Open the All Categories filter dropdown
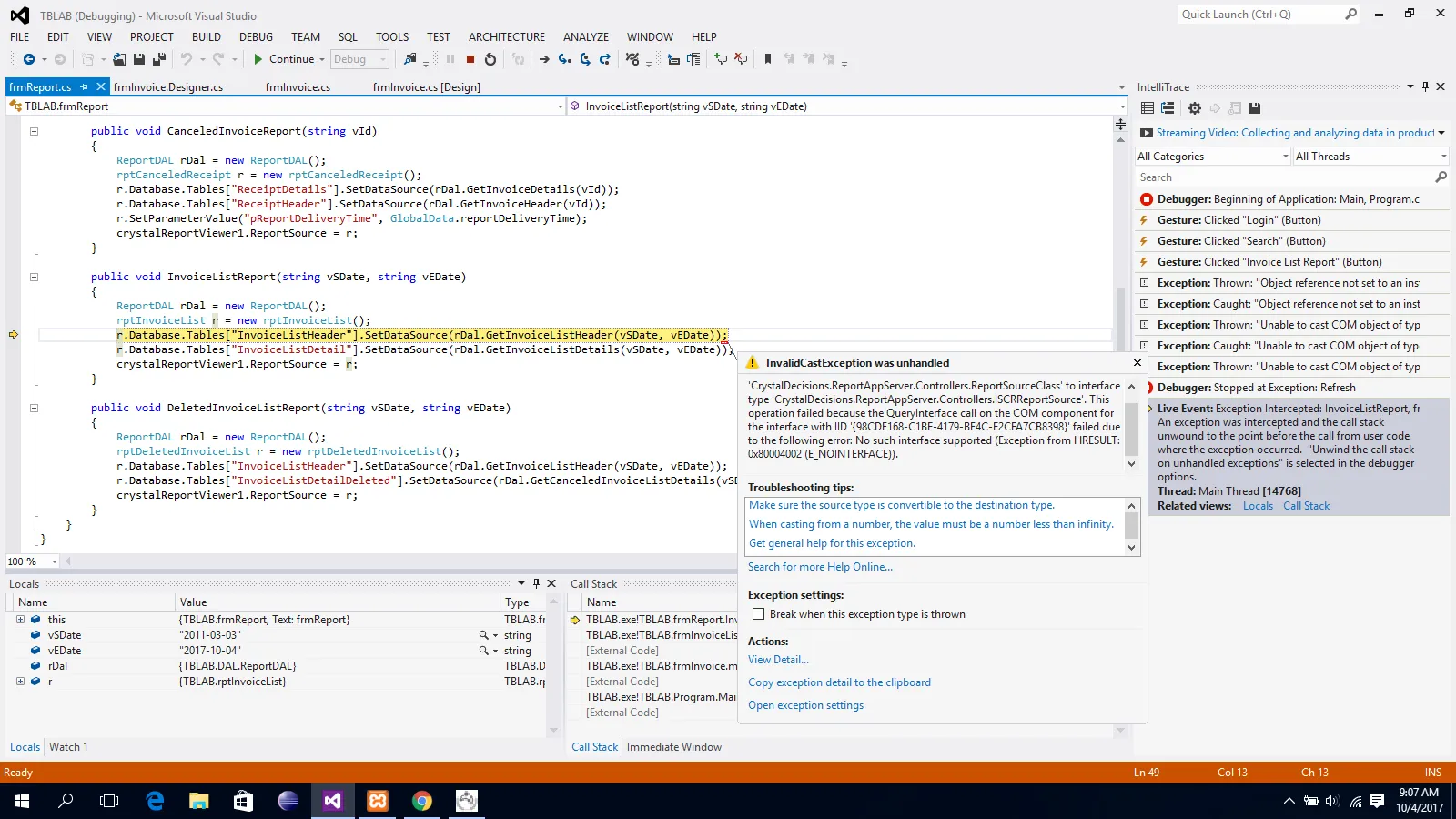The height and width of the screenshot is (819, 1456). 1213,157
